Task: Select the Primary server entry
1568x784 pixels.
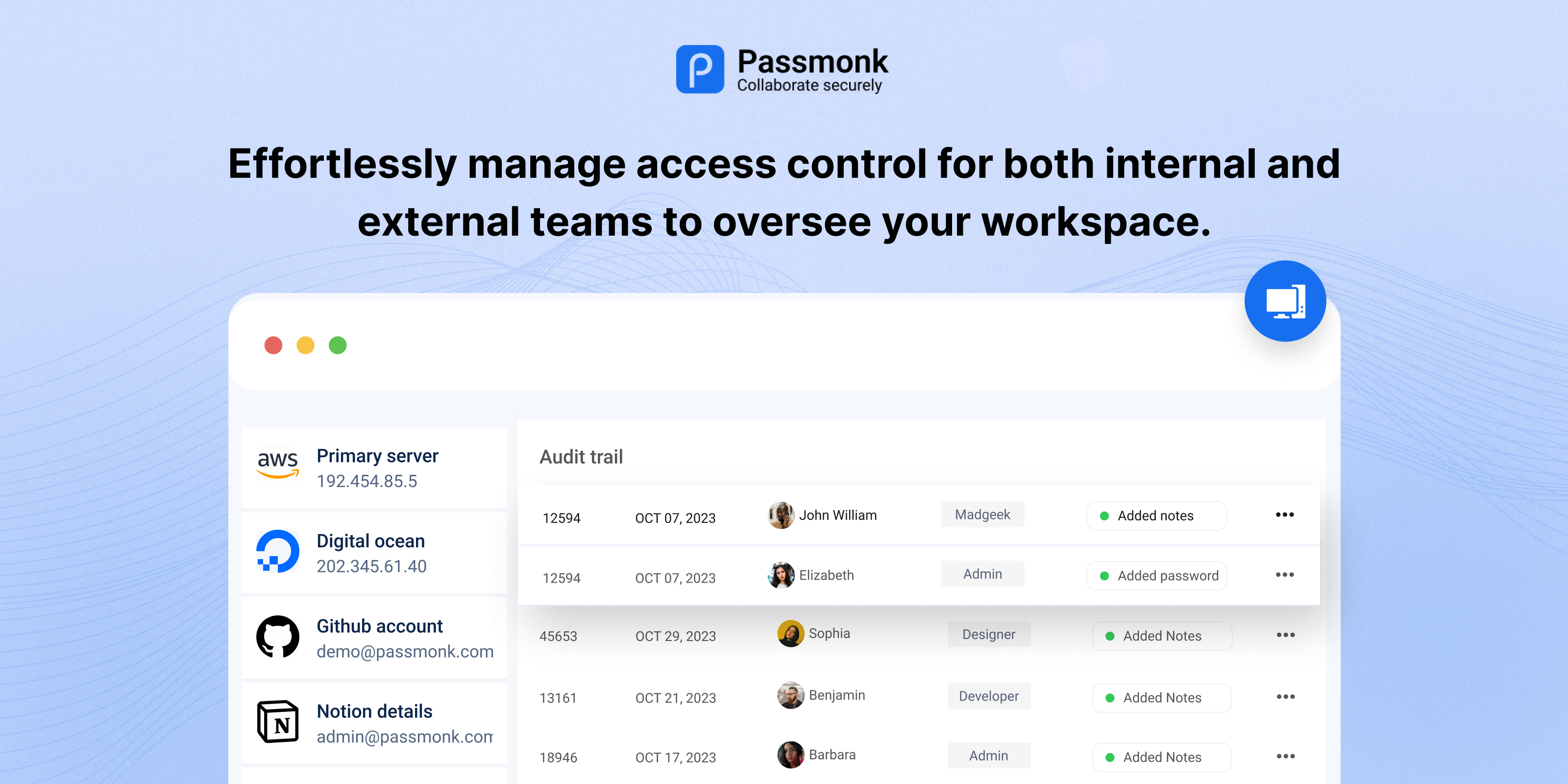Action: coord(374,467)
